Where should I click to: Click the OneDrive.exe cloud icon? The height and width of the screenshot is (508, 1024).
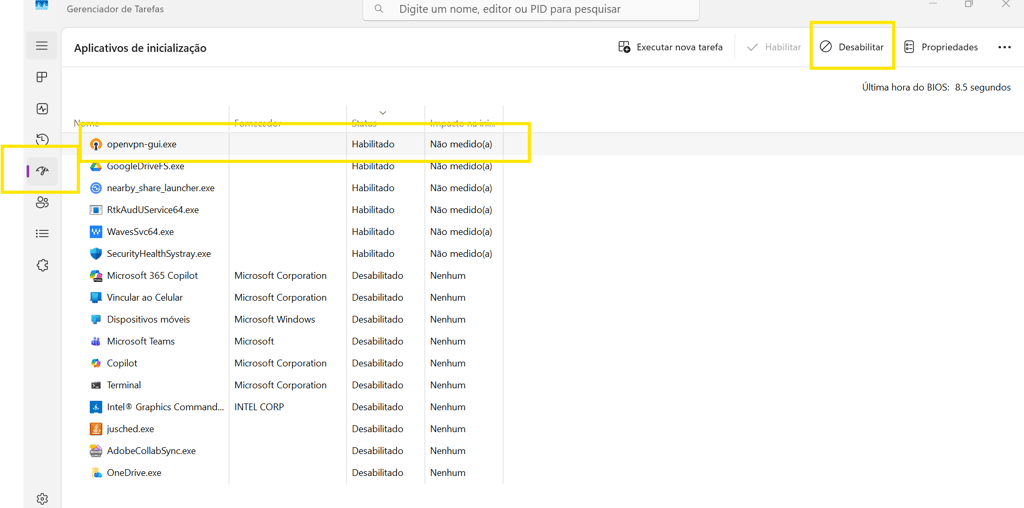[95, 473]
